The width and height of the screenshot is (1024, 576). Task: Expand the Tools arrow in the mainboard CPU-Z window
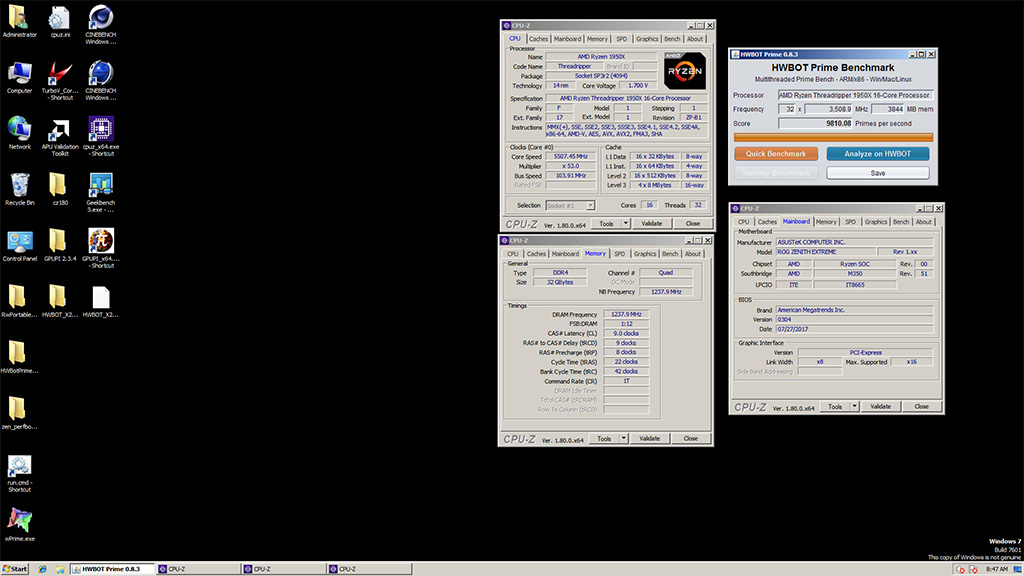click(x=854, y=406)
